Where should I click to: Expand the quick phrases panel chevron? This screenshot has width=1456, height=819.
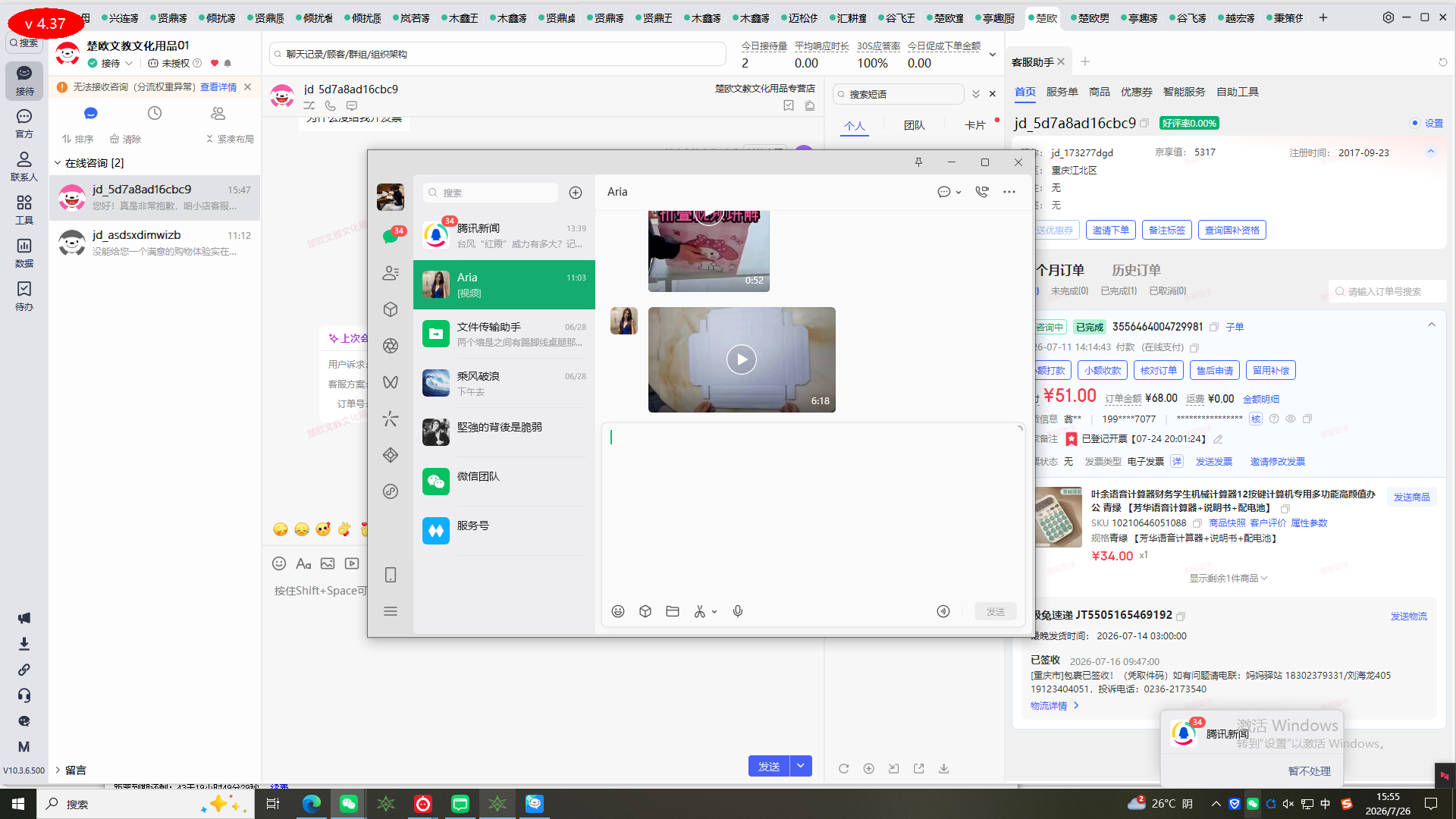(976, 94)
